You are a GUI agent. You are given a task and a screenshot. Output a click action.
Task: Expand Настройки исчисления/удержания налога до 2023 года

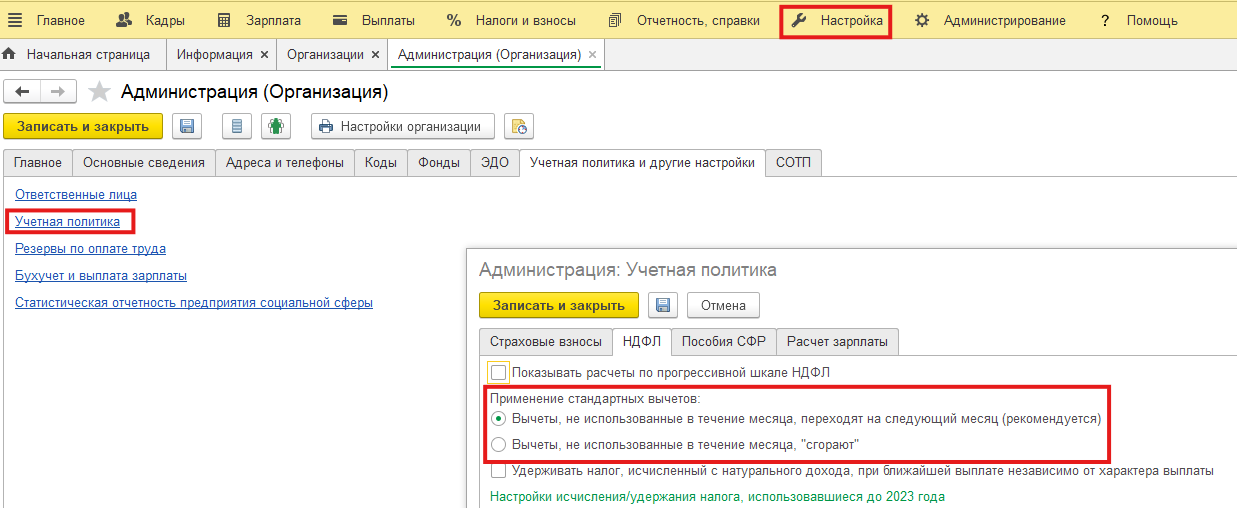click(x=717, y=496)
